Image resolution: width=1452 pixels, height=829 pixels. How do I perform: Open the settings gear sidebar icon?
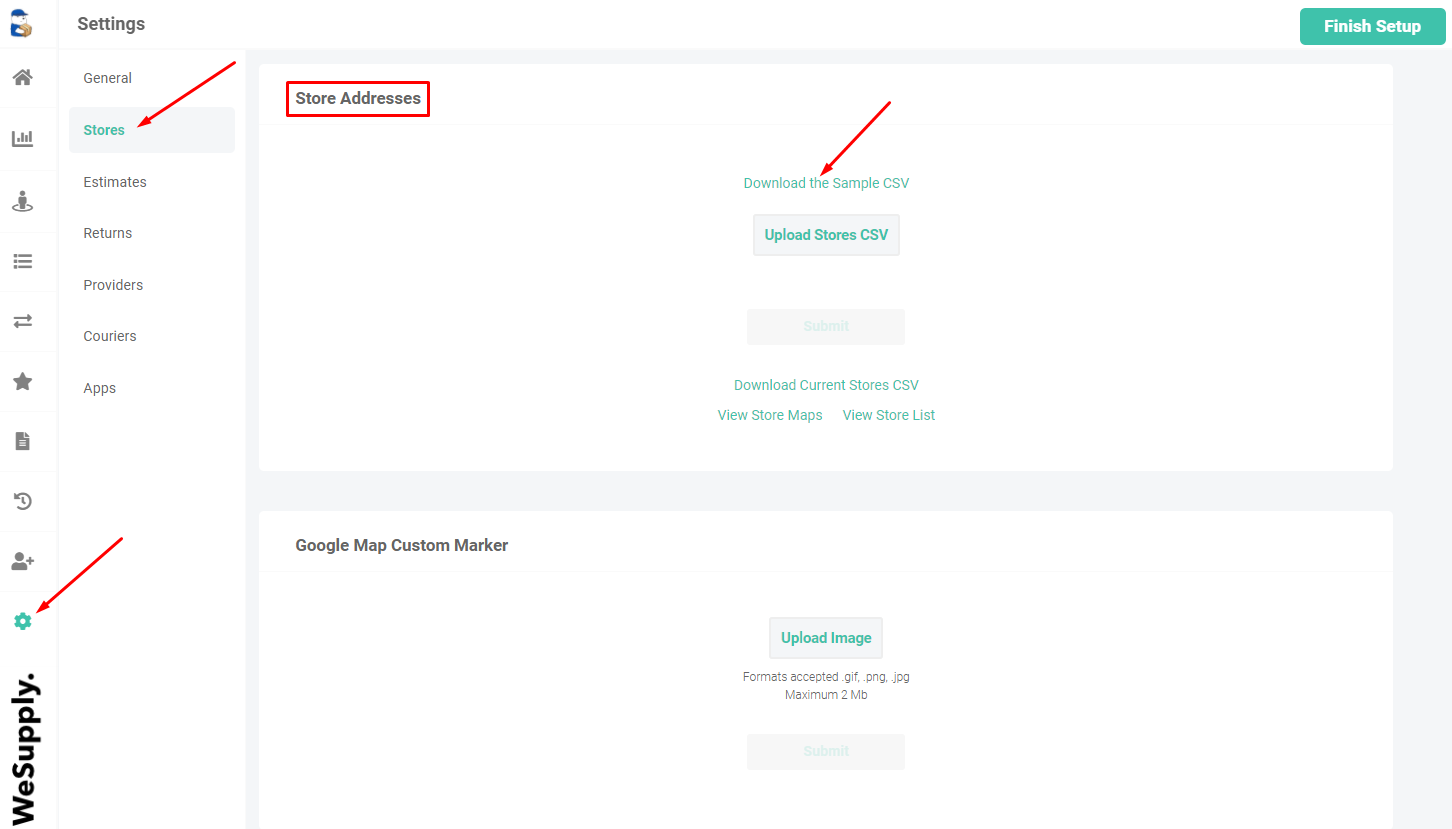coord(22,621)
